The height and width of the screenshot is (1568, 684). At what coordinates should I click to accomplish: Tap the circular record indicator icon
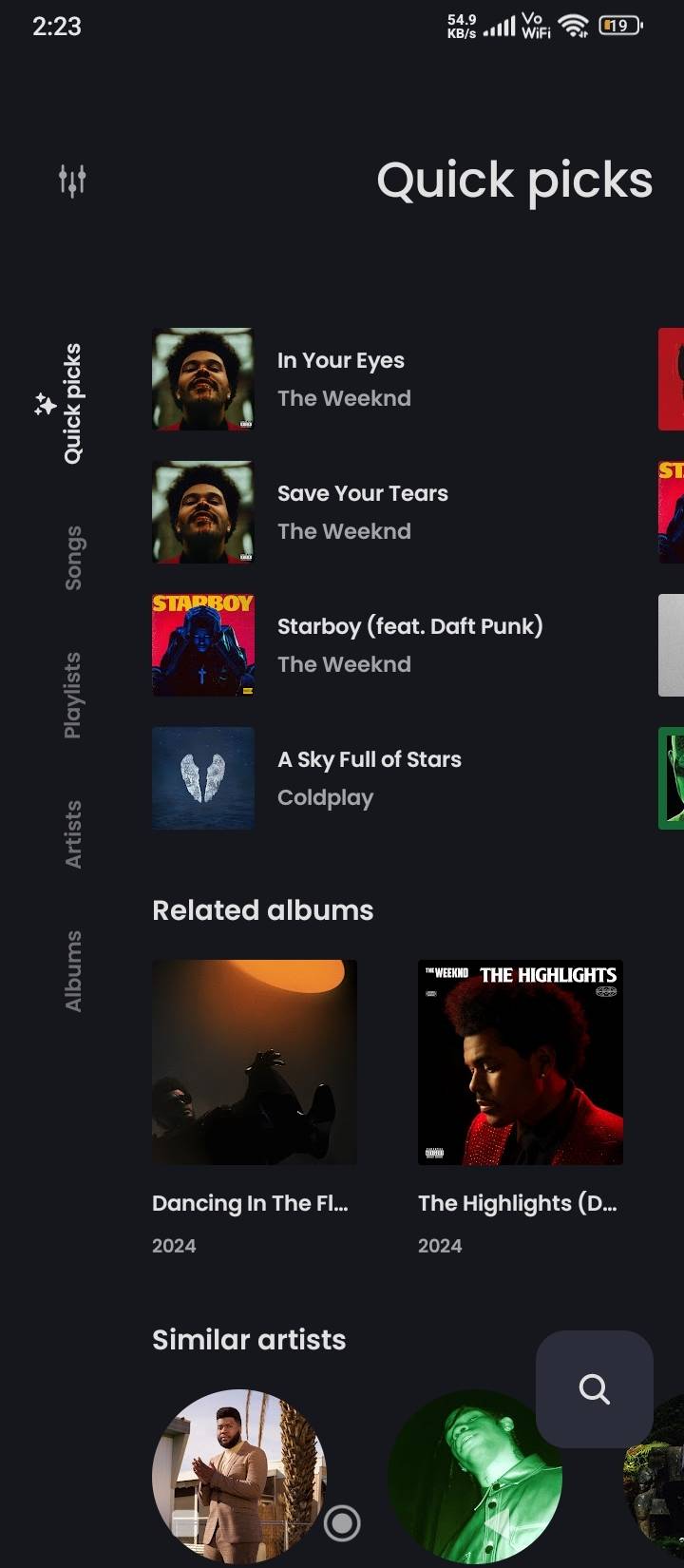pos(342,1522)
